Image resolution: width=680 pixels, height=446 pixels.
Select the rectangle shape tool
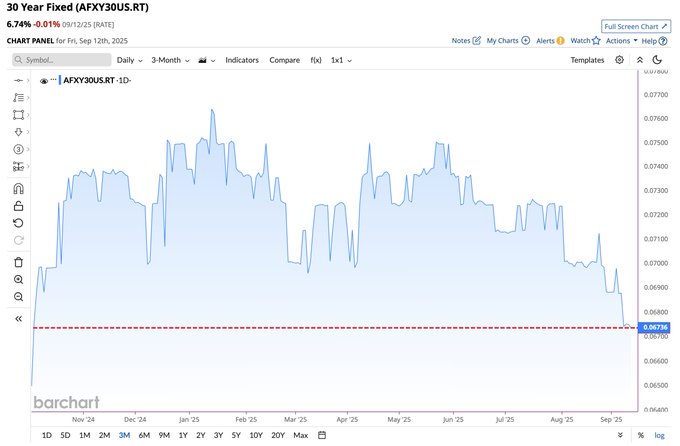pos(18,115)
